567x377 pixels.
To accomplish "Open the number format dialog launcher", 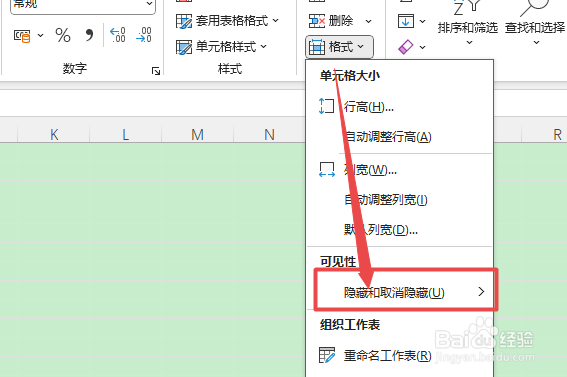I will coord(156,71).
